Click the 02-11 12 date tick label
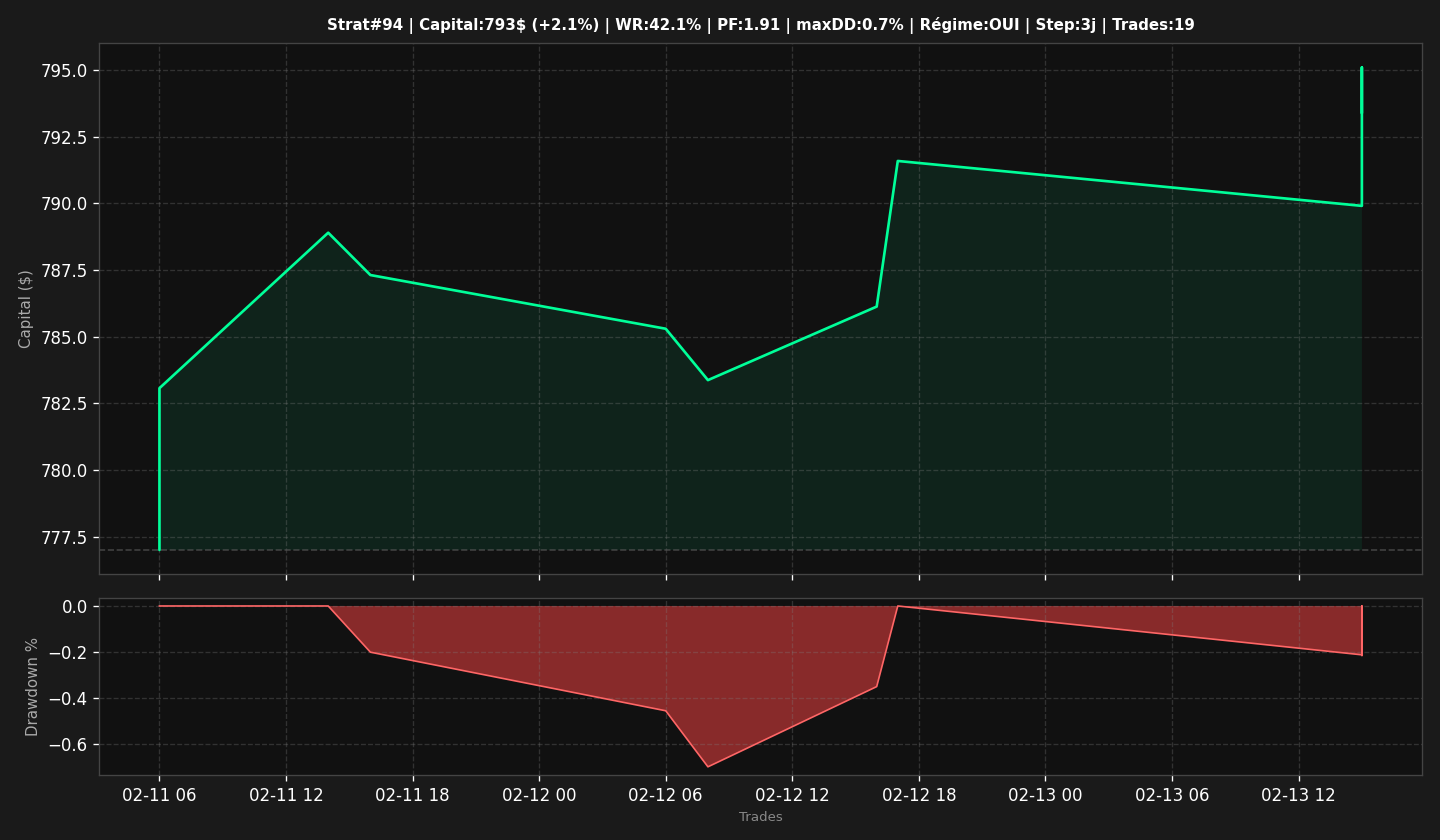This screenshot has height=840, width=1440. coord(286,796)
